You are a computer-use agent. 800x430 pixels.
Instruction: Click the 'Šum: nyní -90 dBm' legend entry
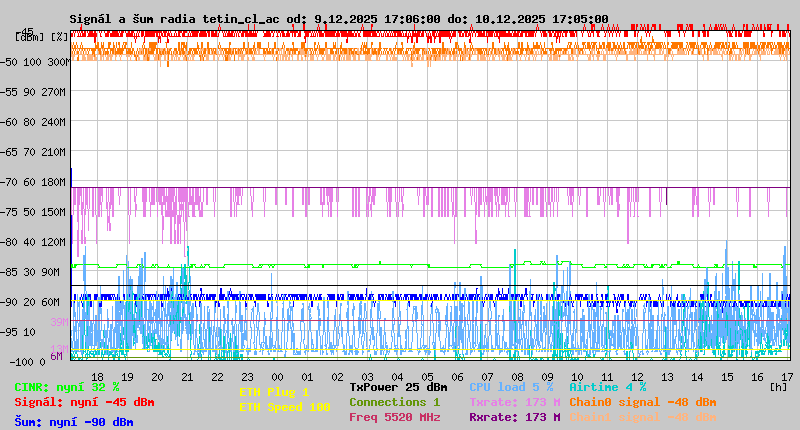pyautogui.click(x=74, y=422)
